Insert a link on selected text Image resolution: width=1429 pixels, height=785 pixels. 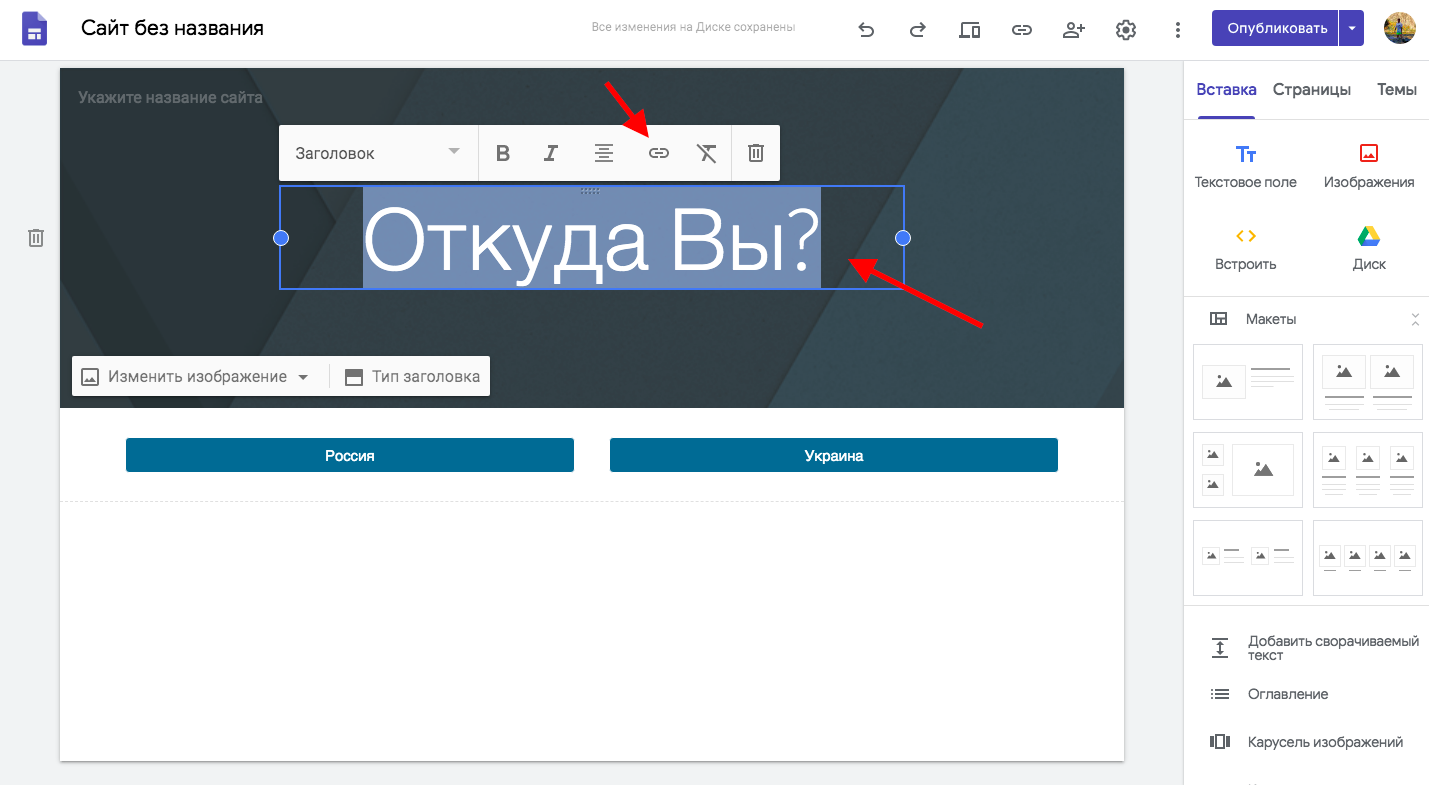pos(658,153)
